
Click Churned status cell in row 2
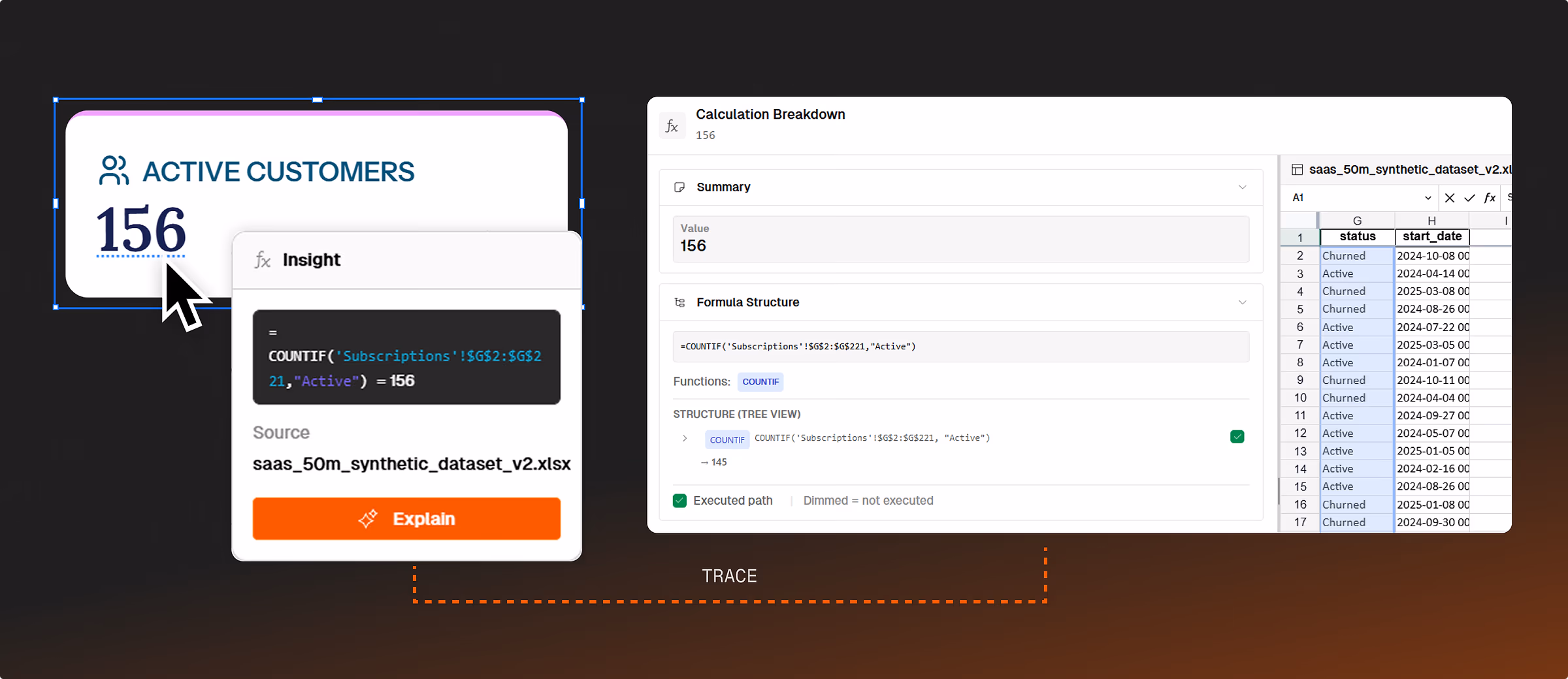click(x=1357, y=256)
